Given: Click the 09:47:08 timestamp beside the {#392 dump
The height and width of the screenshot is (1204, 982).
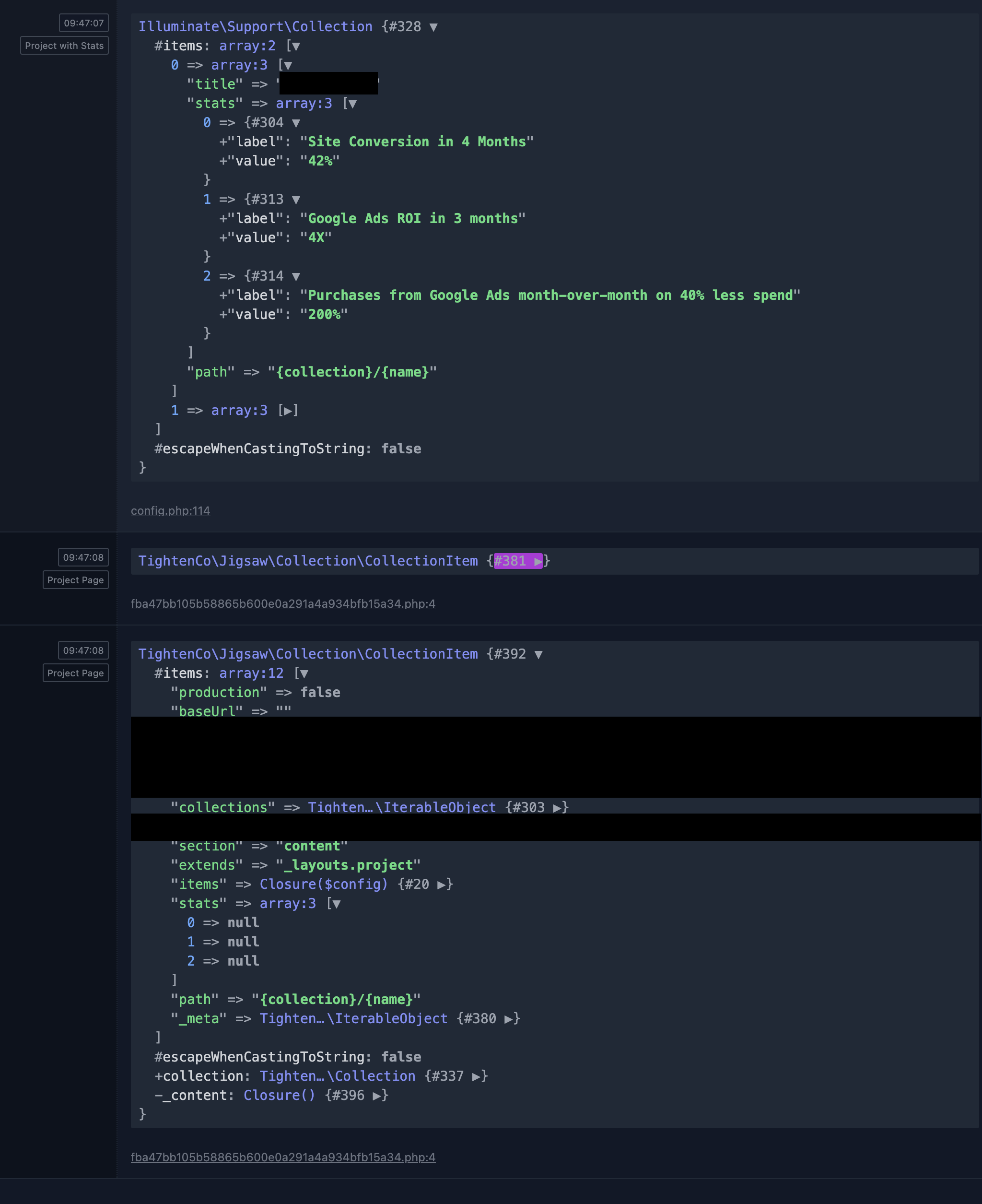Looking at the screenshot, I should [83, 650].
